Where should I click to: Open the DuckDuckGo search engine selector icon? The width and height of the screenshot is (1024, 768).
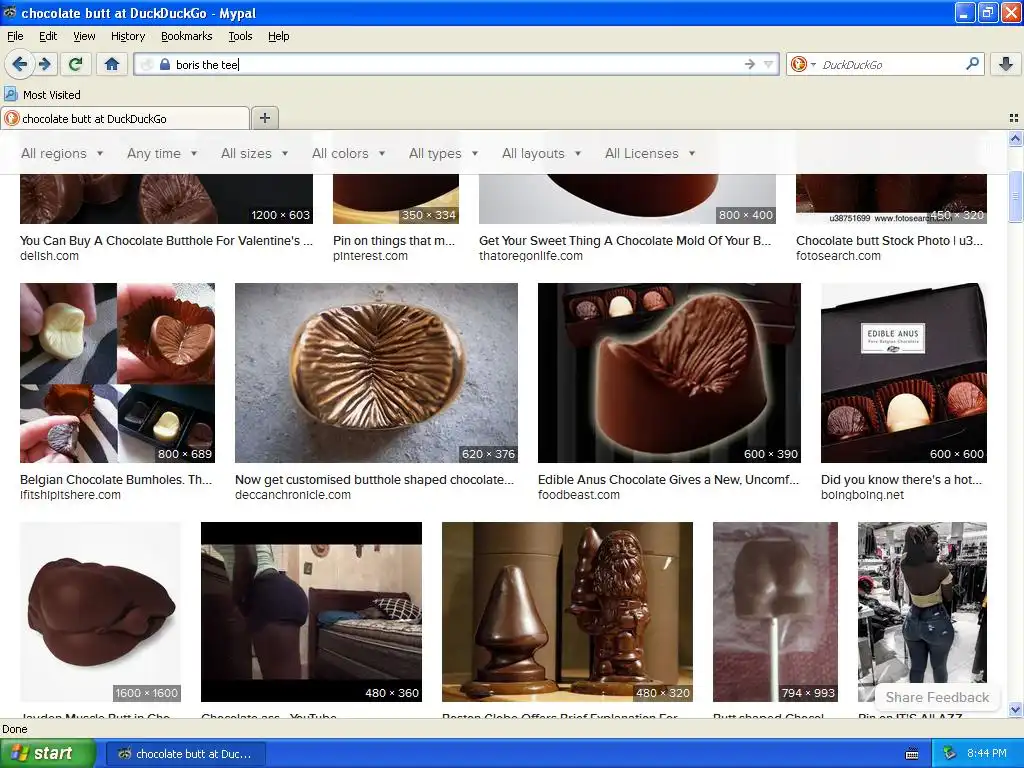tap(802, 64)
